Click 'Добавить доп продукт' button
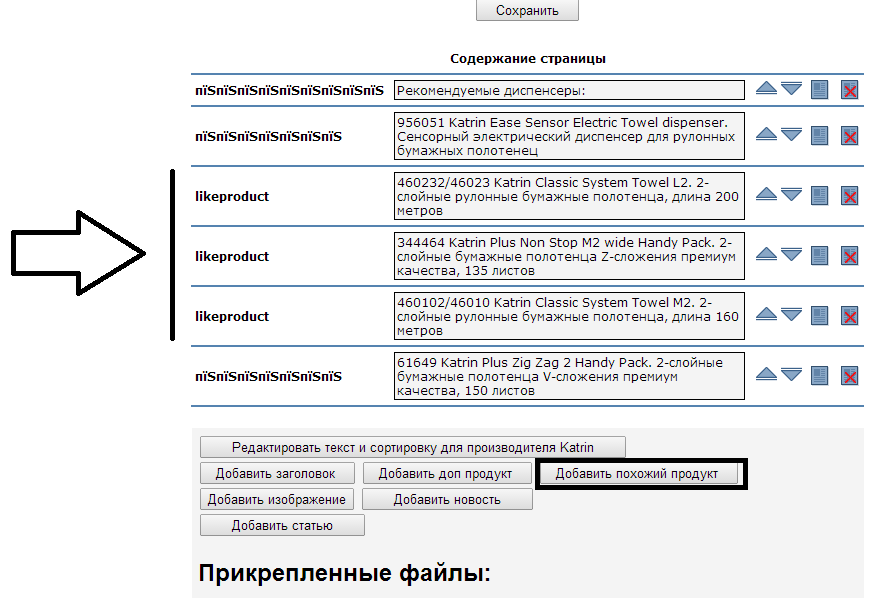The image size is (893, 598). coord(446,473)
